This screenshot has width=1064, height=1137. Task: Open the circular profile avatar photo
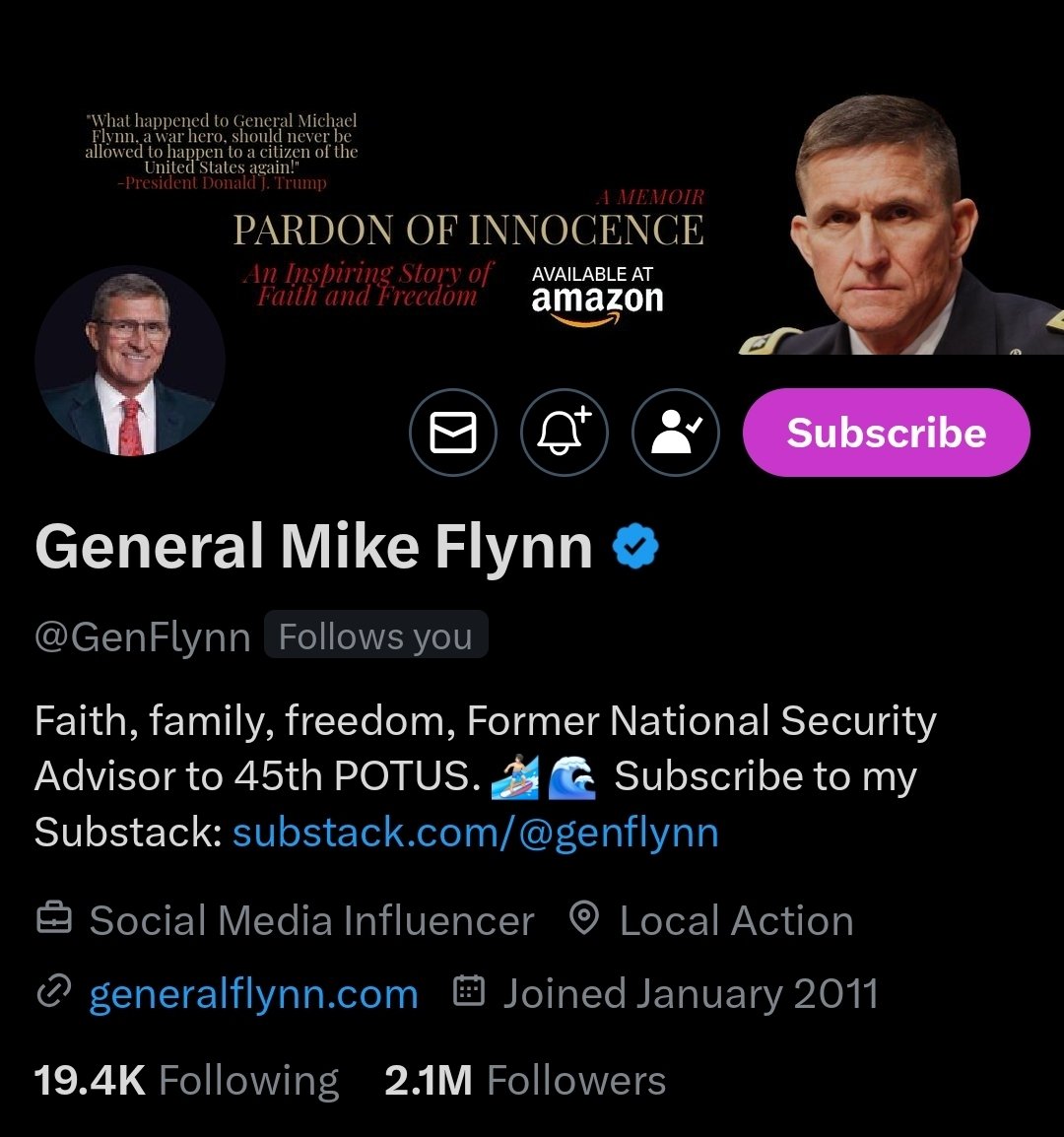(x=130, y=362)
